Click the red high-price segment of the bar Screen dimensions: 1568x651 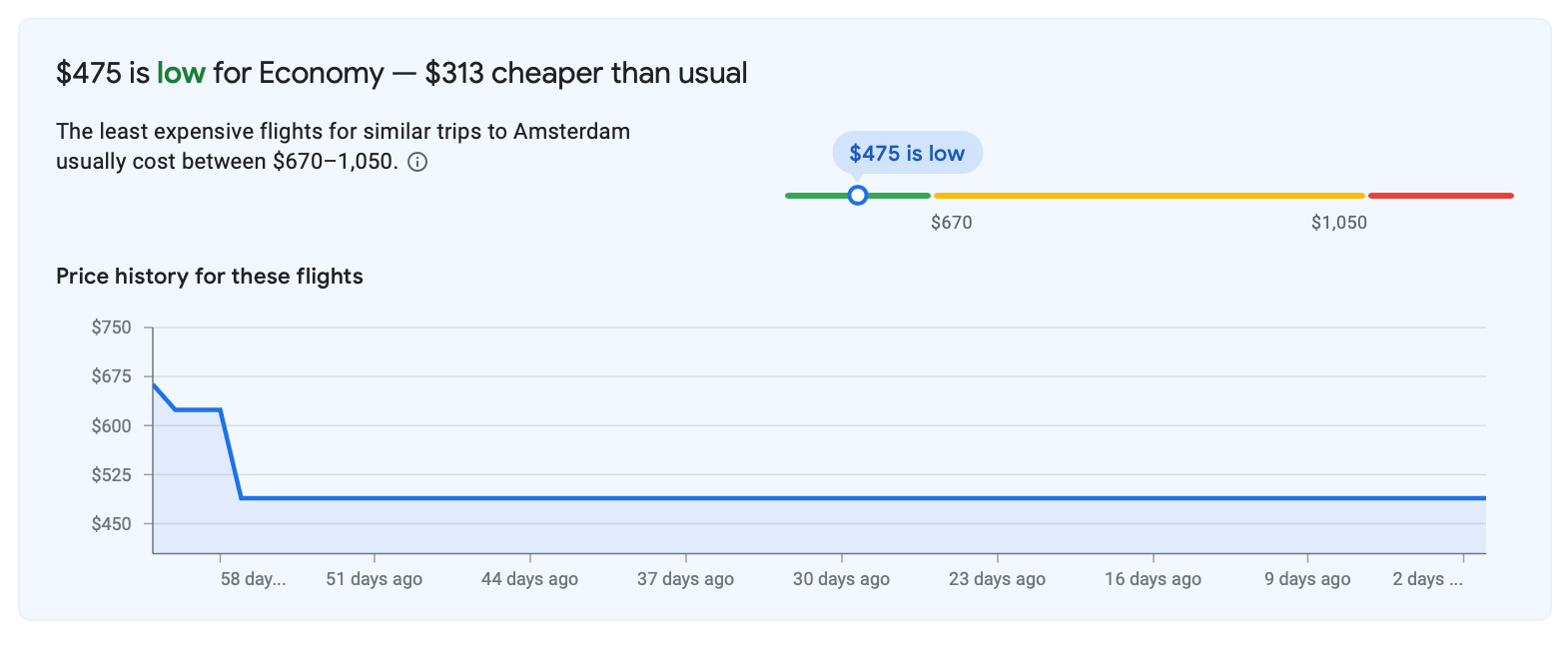[x=1440, y=196]
